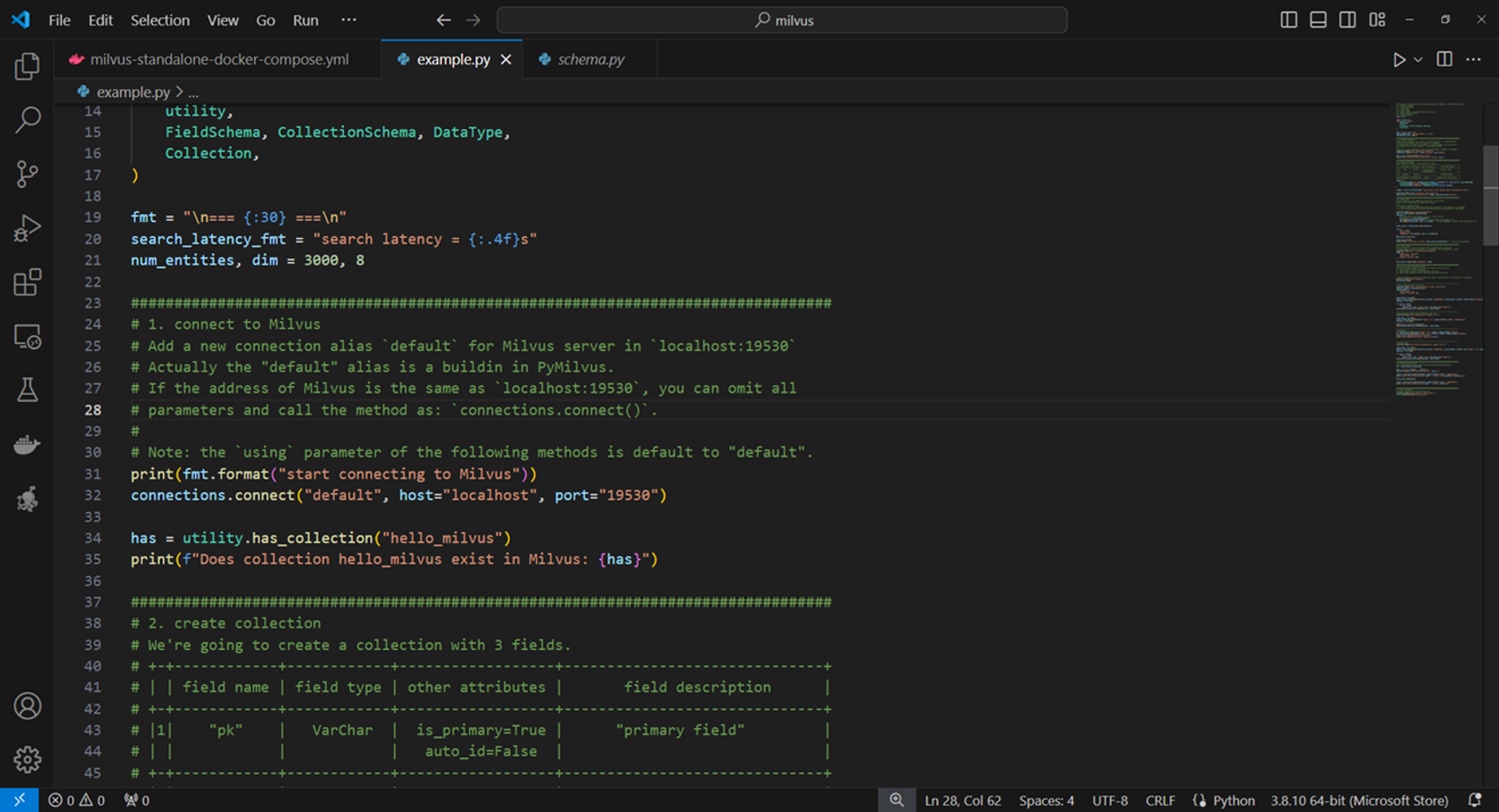Screen dimensions: 1499x812
Task: Open the Edit menu
Action: 101,19
